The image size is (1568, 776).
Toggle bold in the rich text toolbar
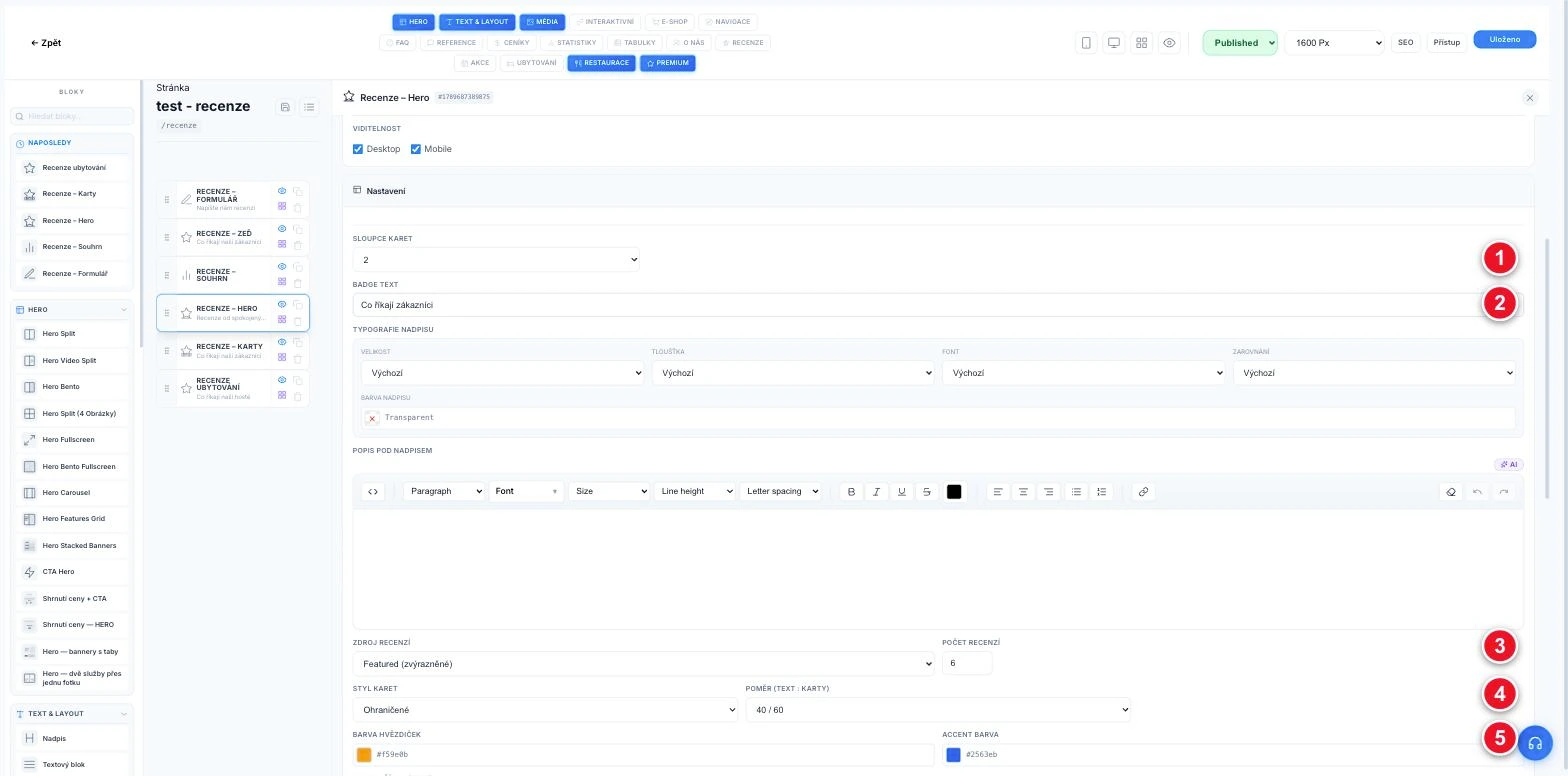pyautogui.click(x=851, y=491)
